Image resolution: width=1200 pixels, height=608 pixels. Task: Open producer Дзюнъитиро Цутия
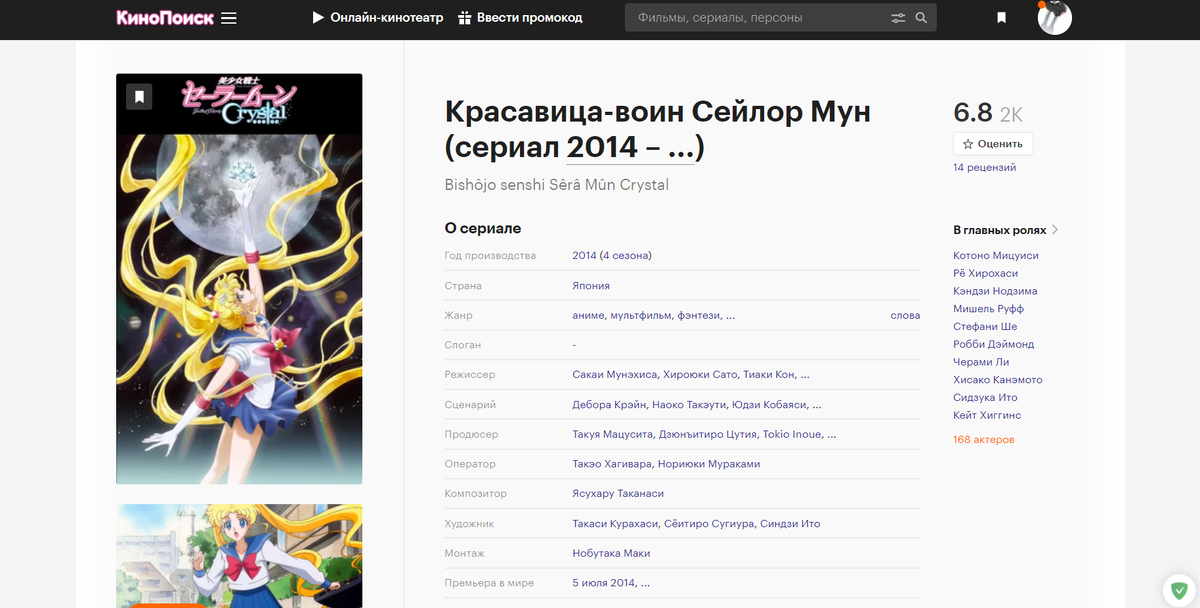click(708, 435)
